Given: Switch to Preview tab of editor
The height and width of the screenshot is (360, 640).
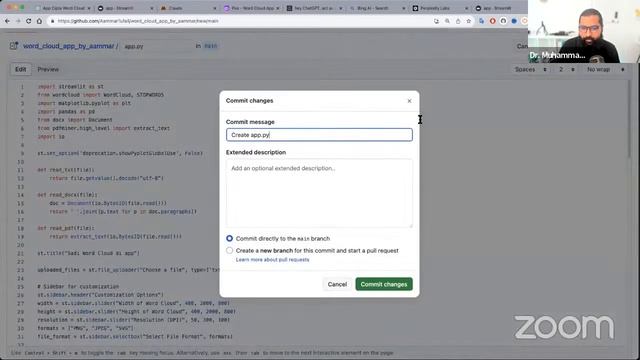Looking at the screenshot, I should coord(48,69).
